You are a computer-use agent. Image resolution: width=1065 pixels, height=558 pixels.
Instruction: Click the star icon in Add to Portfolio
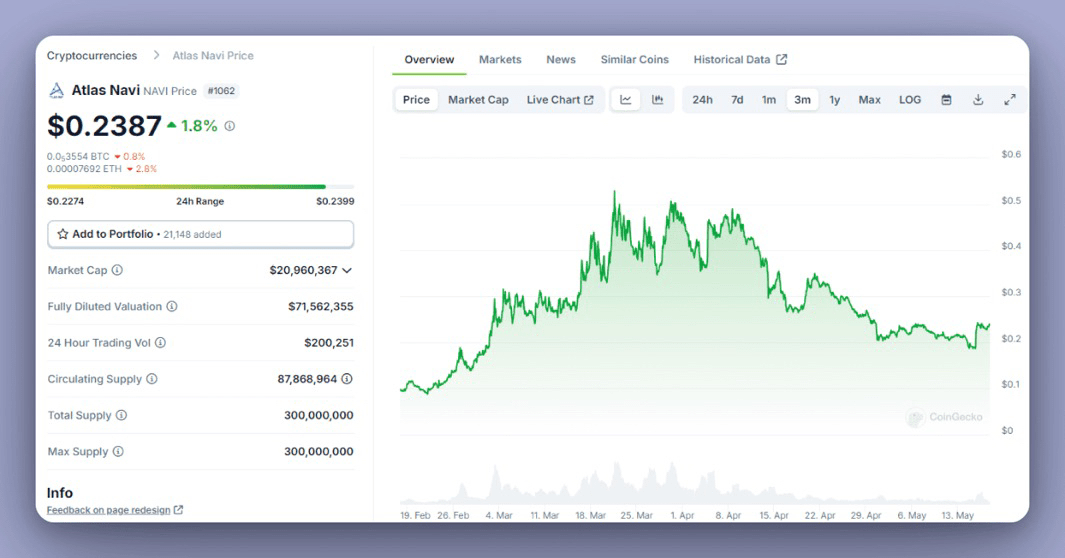(x=62, y=234)
